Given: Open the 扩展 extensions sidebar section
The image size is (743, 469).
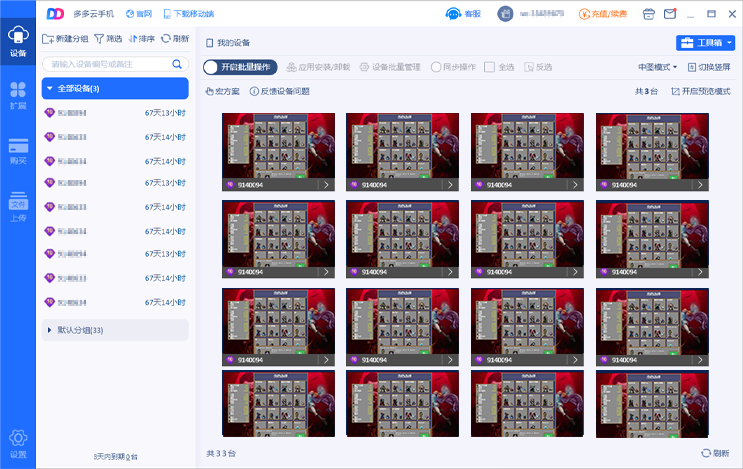Looking at the screenshot, I should [18, 95].
